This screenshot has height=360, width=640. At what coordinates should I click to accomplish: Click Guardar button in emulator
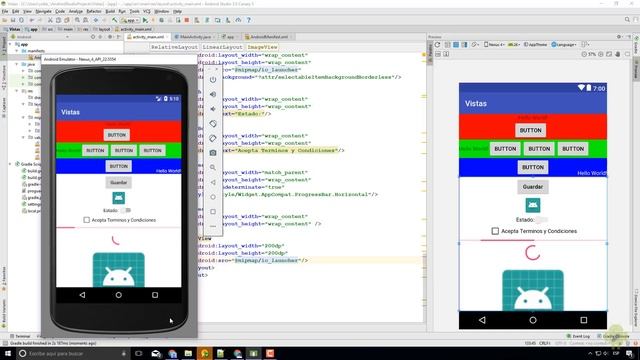(118, 182)
